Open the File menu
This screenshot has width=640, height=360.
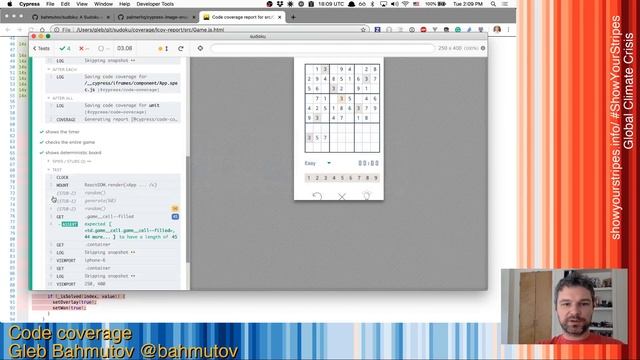50,4
